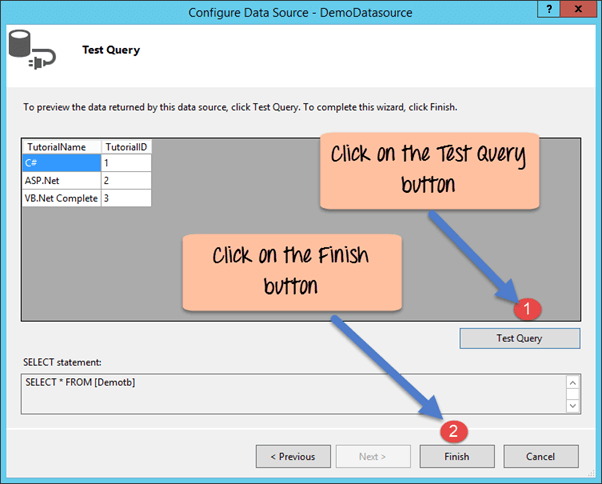Click the greyed-out Next button
The height and width of the screenshot is (484, 602).
click(371, 456)
